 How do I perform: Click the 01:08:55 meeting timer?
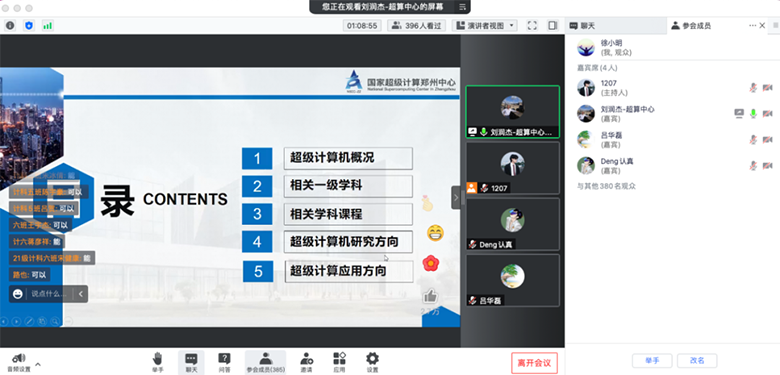(x=362, y=25)
